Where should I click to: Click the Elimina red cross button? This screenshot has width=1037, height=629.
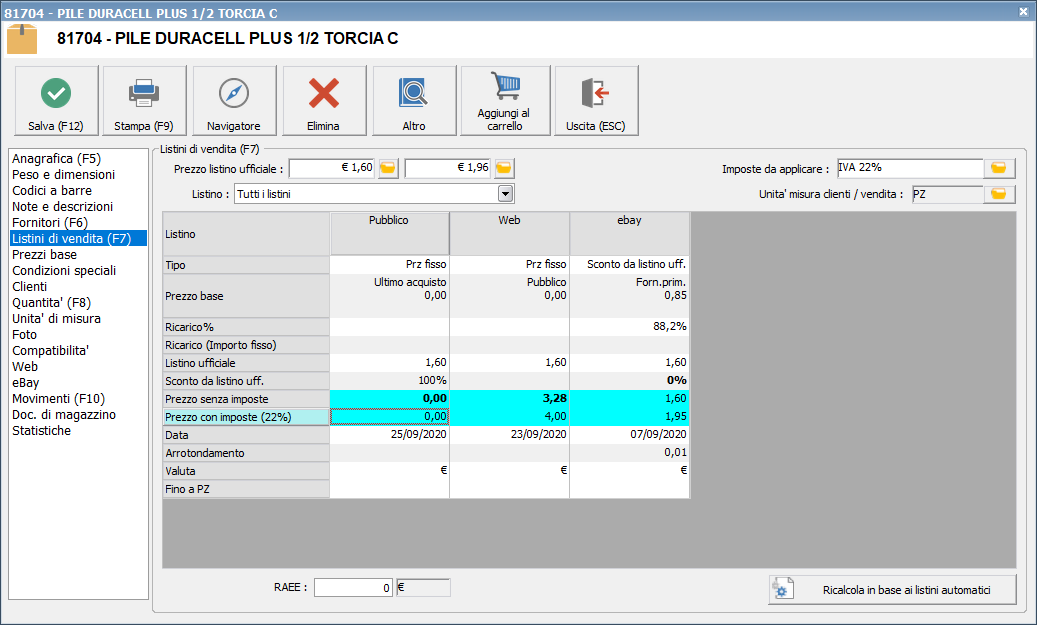324,101
